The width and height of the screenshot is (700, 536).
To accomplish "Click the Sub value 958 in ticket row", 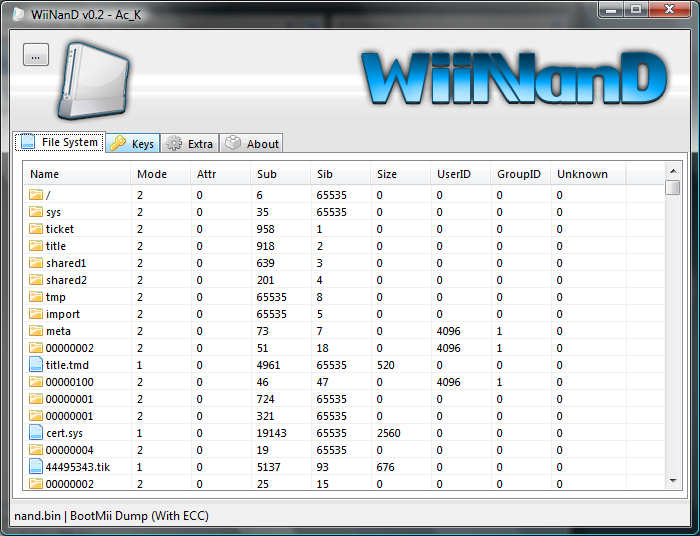I will pyautogui.click(x=265, y=229).
